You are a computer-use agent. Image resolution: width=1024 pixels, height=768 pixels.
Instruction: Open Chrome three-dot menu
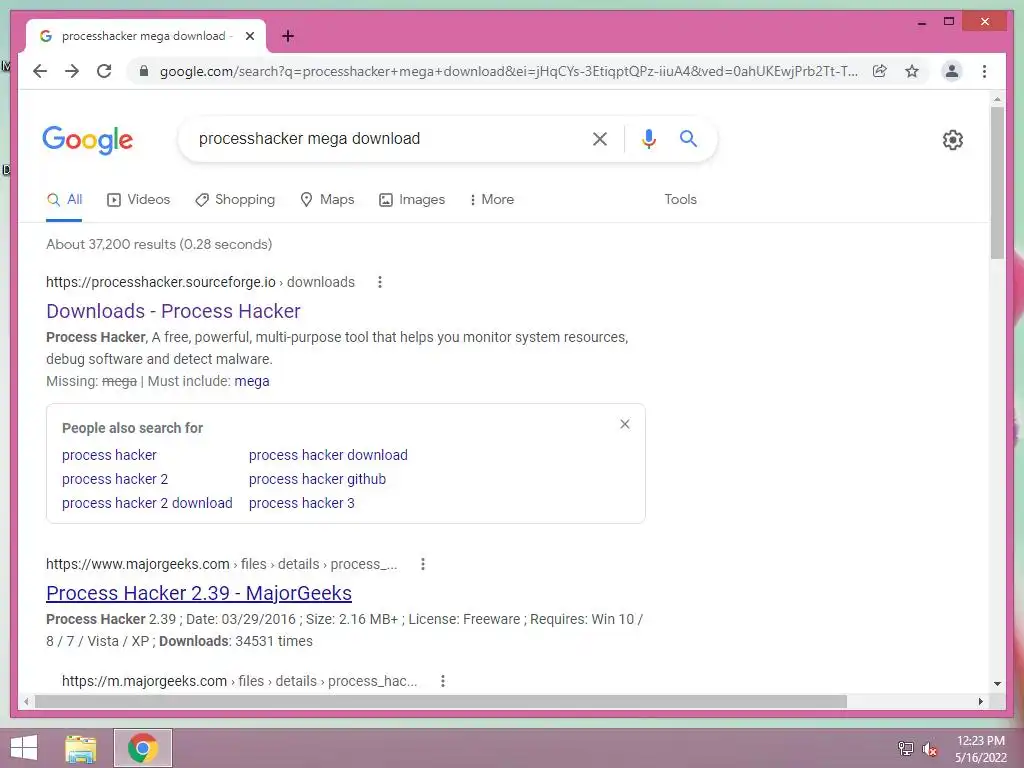tap(984, 71)
